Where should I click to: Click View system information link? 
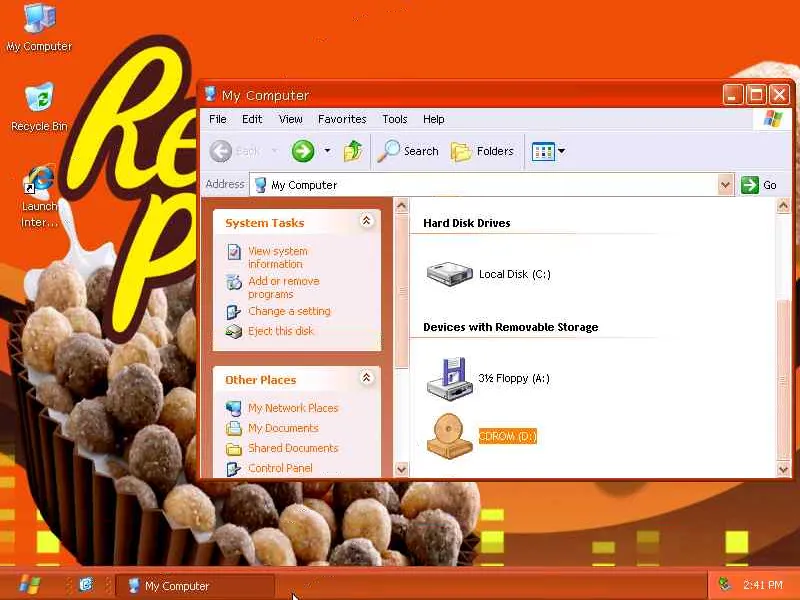(x=278, y=258)
